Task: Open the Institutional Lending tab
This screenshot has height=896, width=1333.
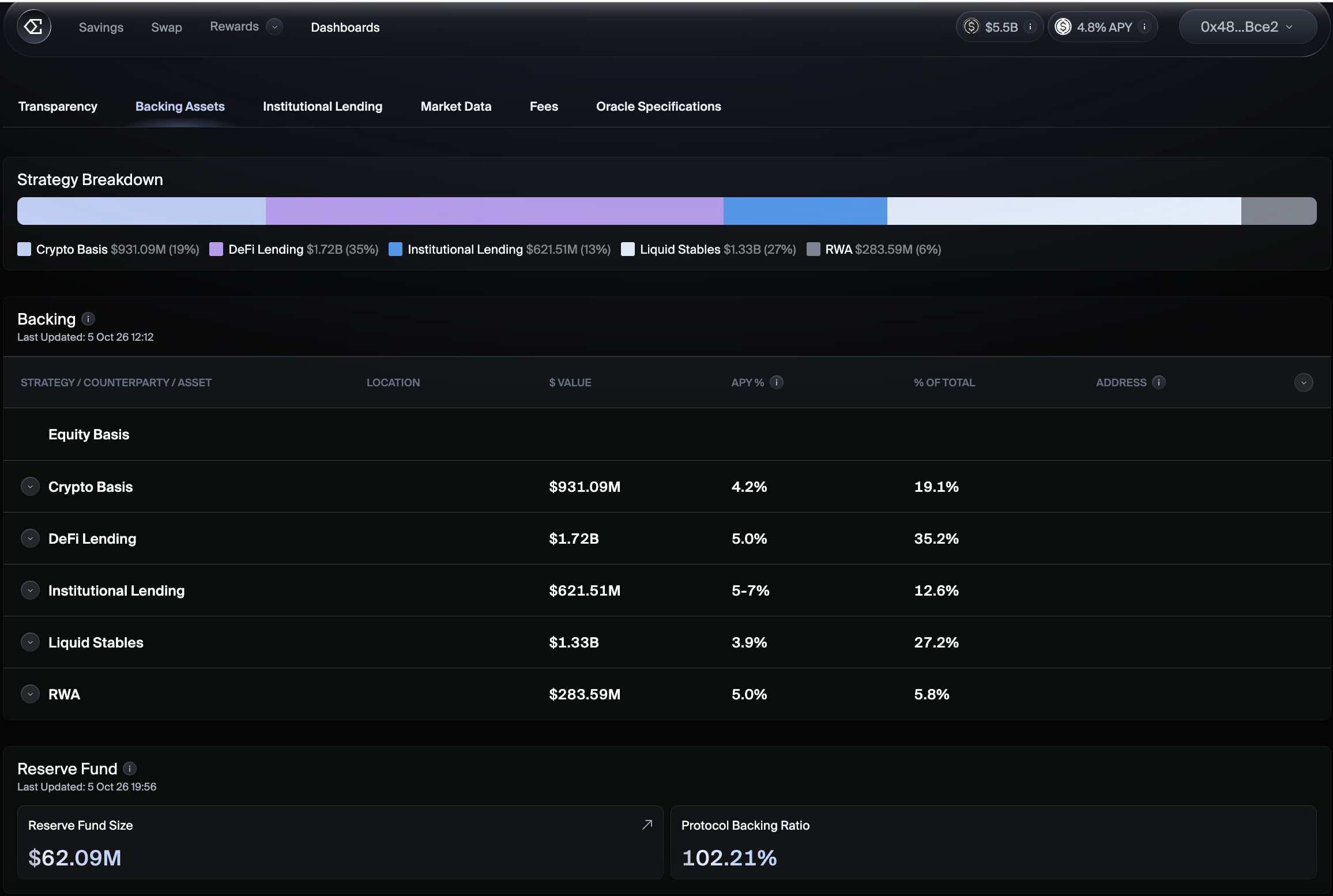Action: (322, 106)
